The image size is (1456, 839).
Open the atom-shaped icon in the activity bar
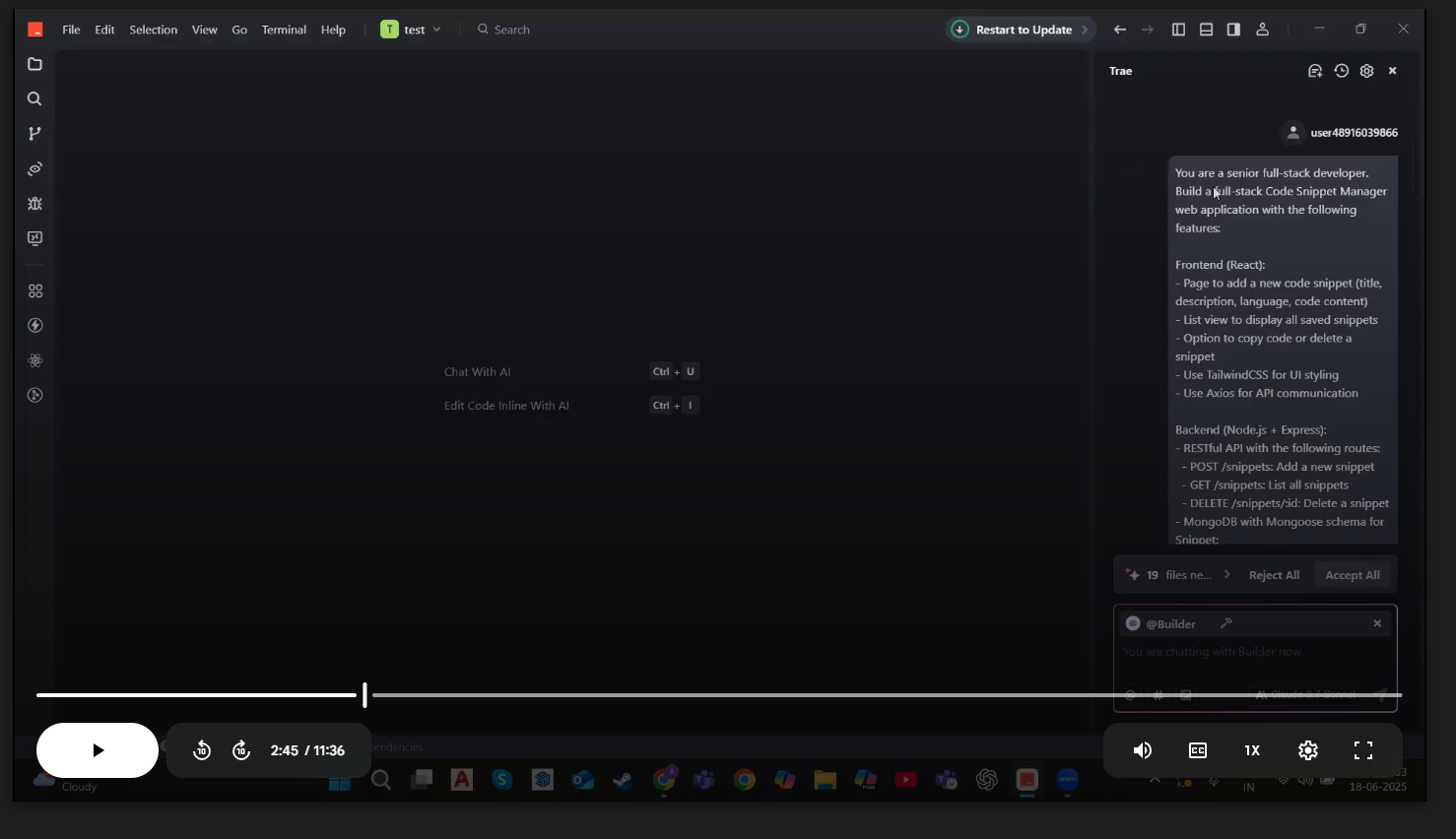[34, 360]
